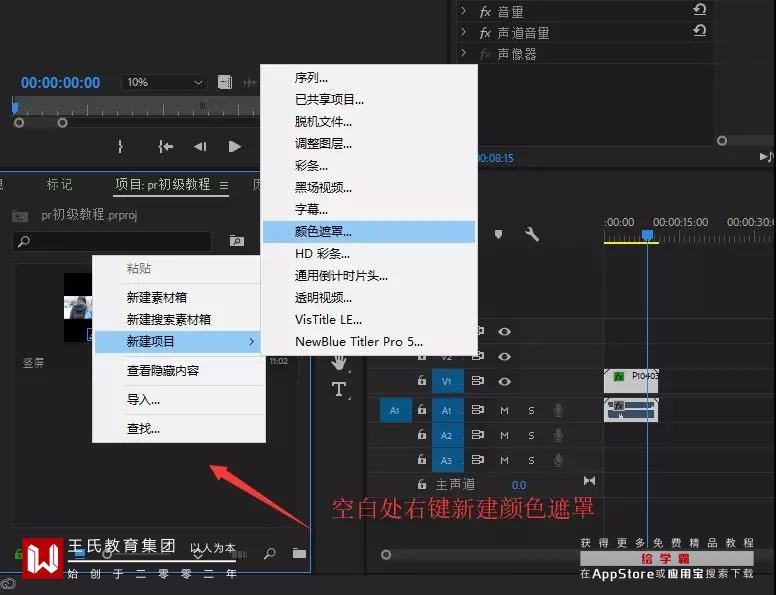Viewport: 776px width, 595px height.
Task: Solo the A1 audio track
Action: pos(531,410)
